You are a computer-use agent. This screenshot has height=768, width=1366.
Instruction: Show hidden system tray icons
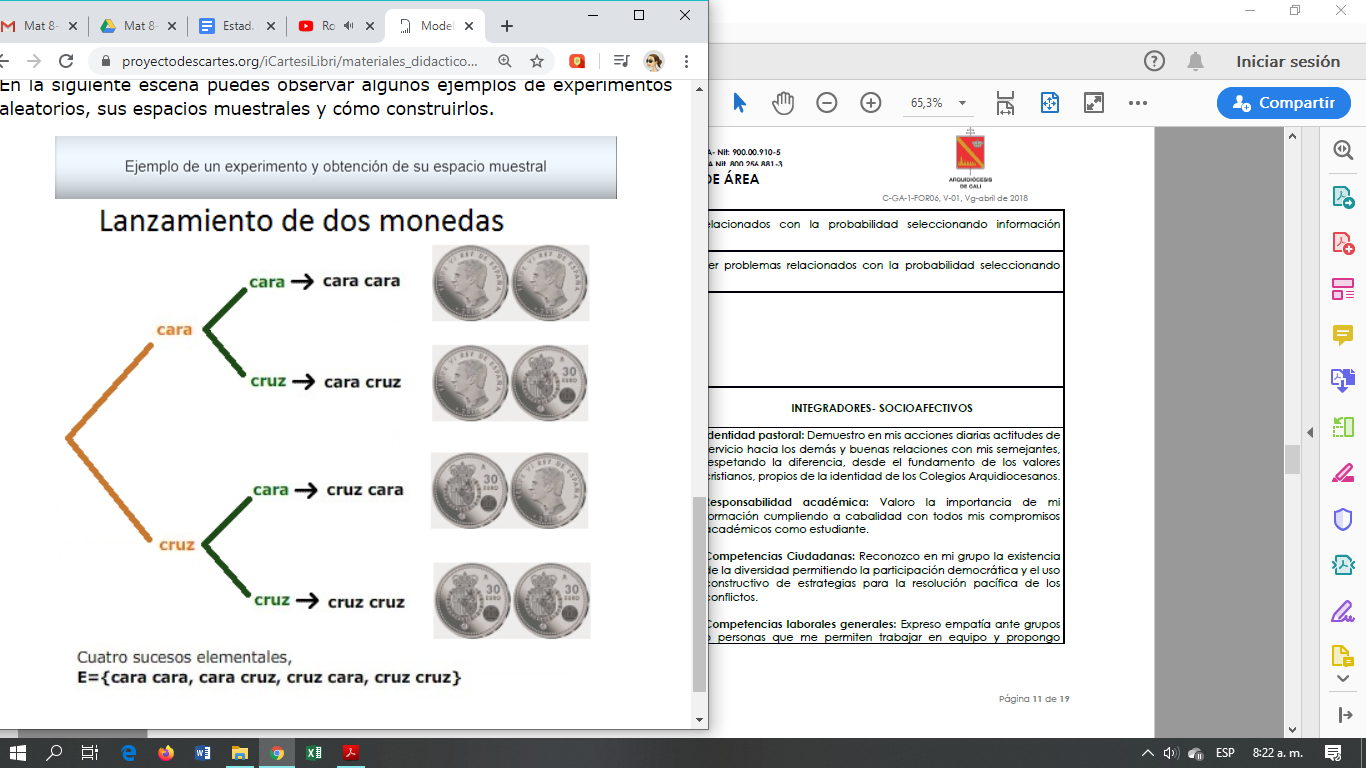(1146, 753)
